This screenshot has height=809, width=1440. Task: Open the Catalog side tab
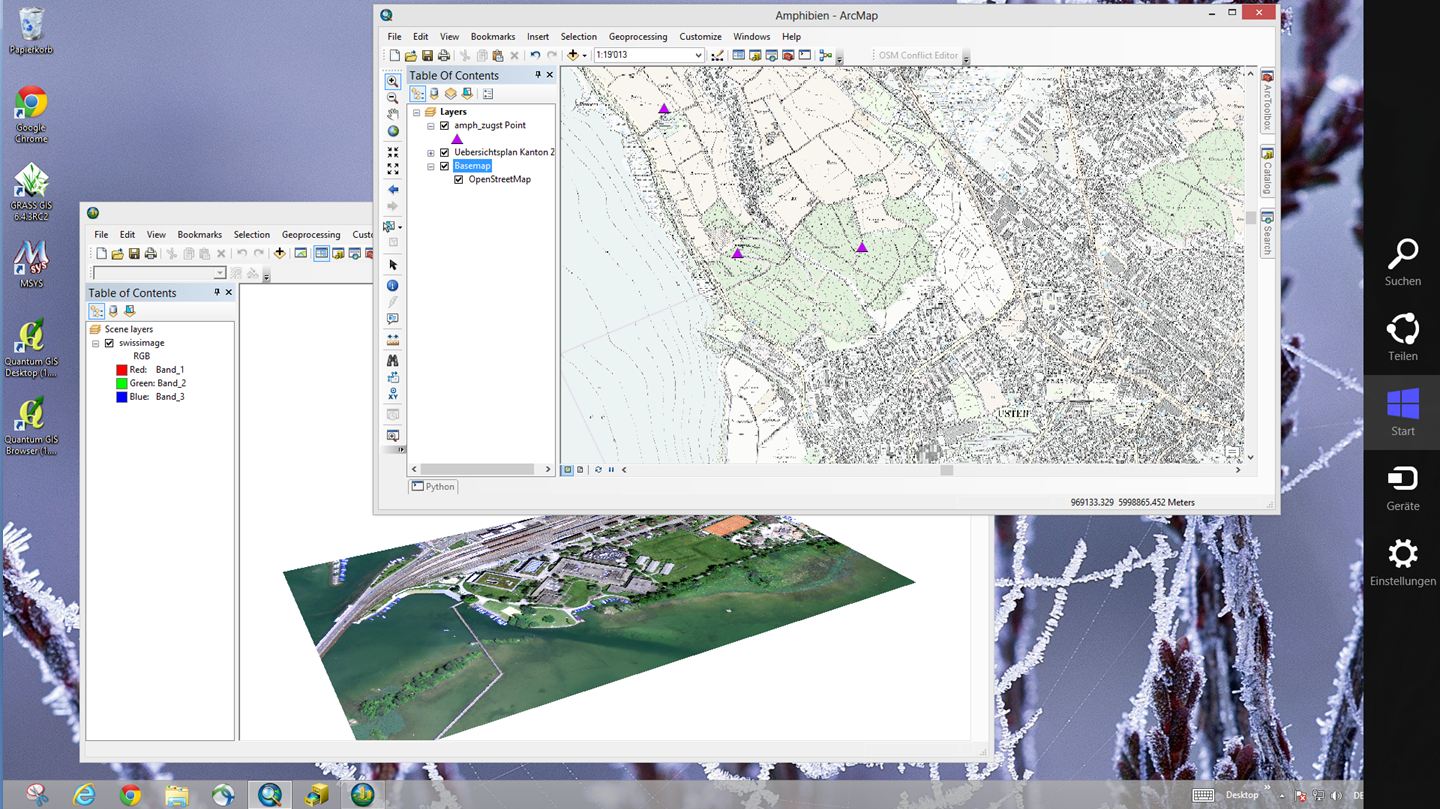[x=1267, y=172]
